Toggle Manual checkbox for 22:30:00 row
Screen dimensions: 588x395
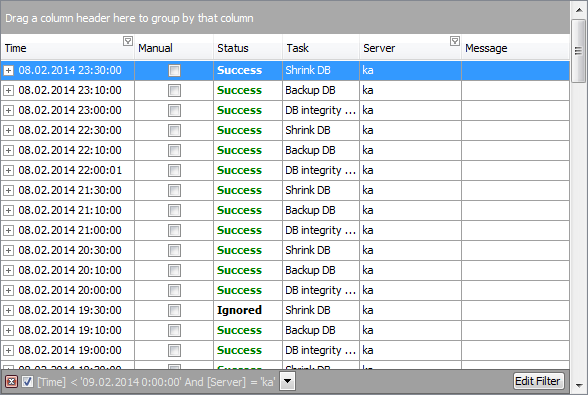pyautogui.click(x=174, y=130)
